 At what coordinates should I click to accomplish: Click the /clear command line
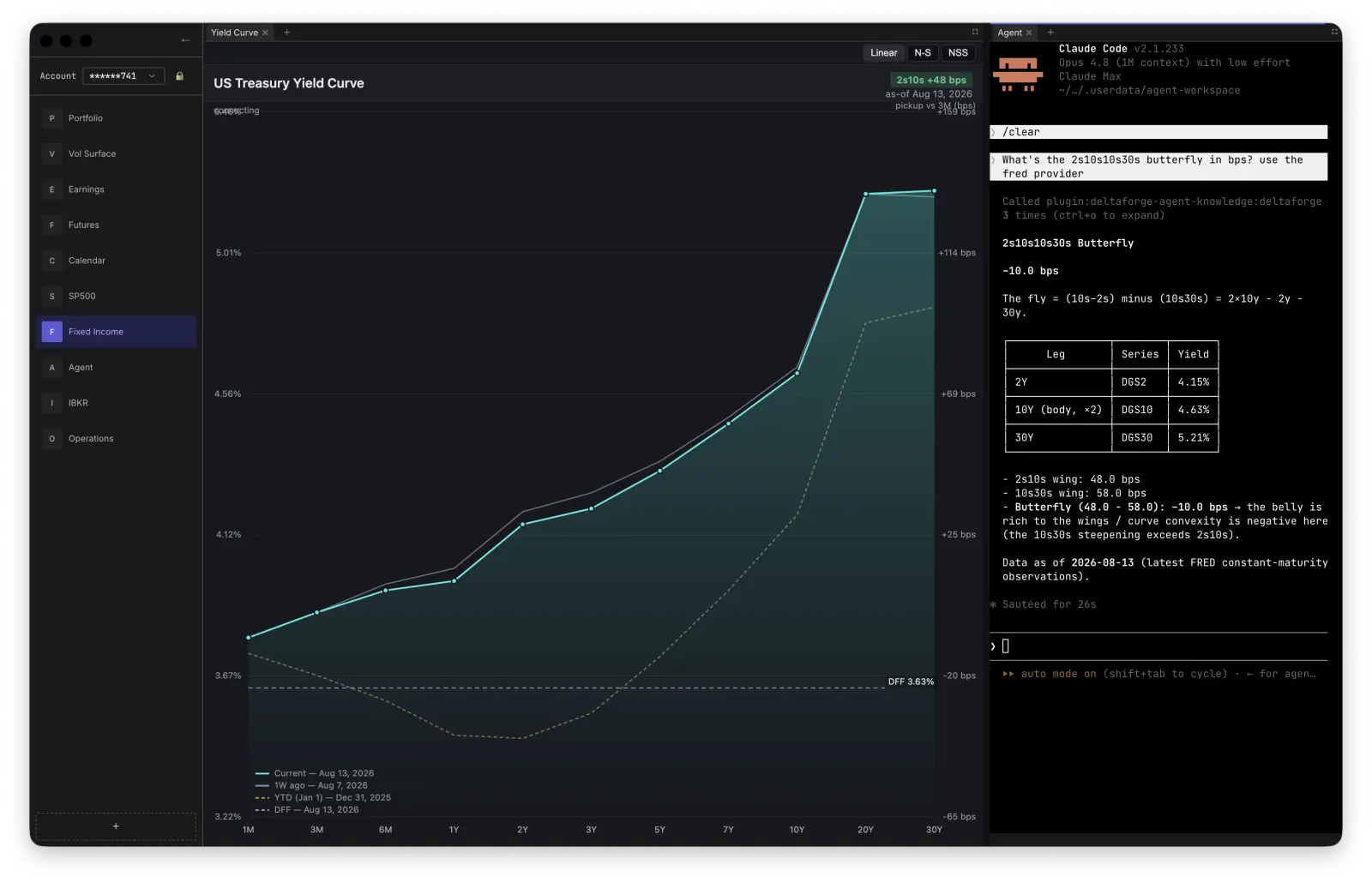[1158, 132]
